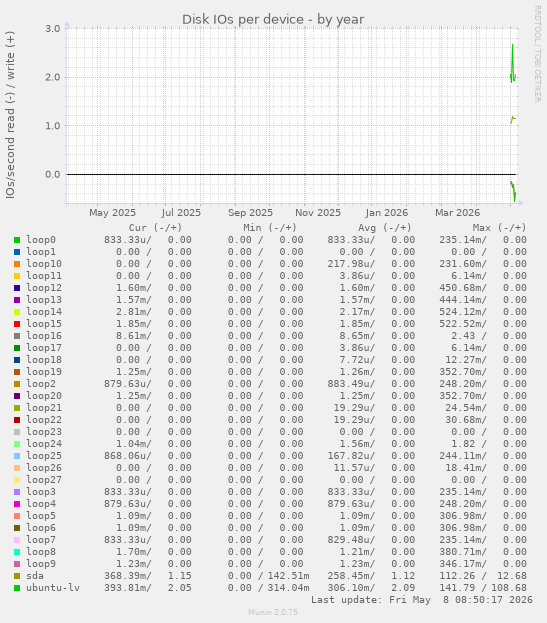
Task: Click loop24 max value '1.82'
Action: point(463,444)
